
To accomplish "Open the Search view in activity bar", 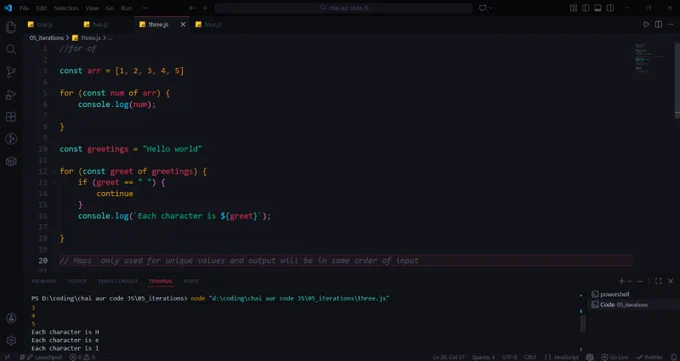I will click(x=11, y=49).
